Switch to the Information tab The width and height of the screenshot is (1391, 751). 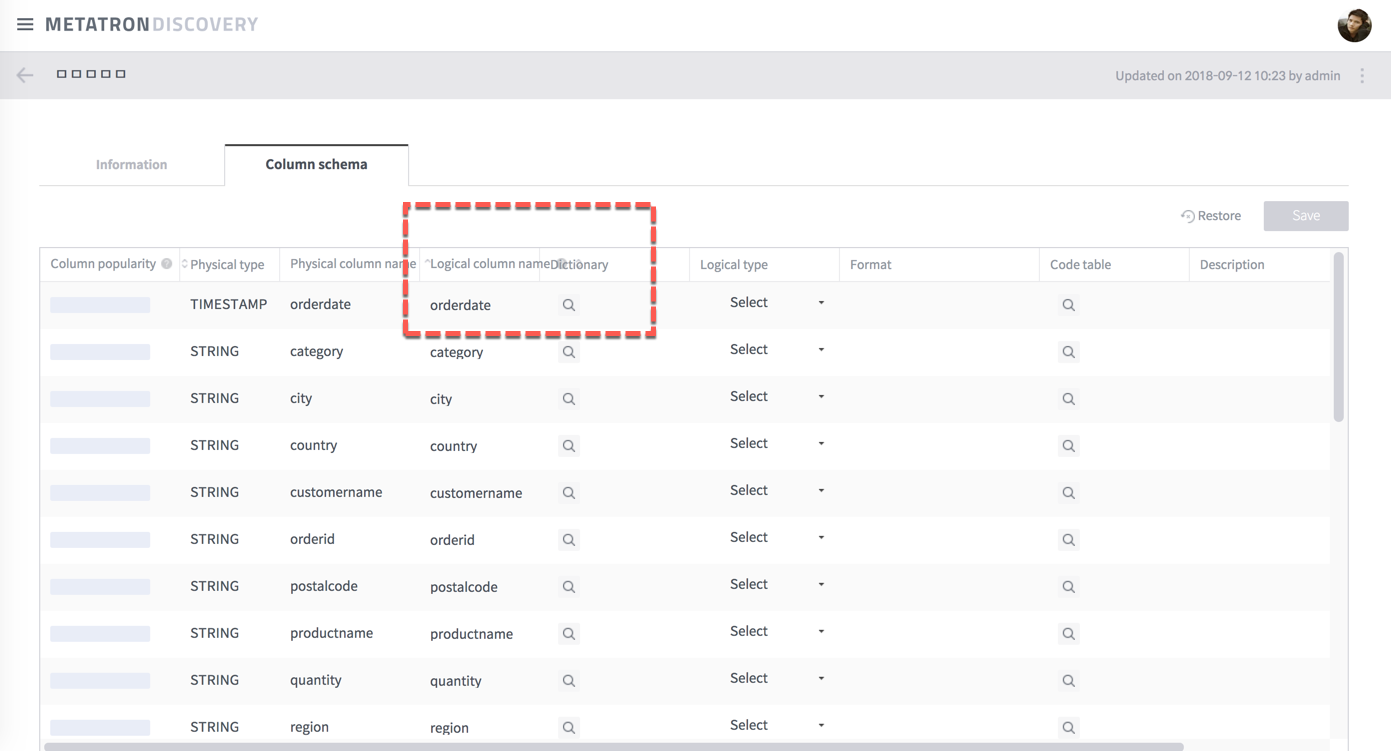[x=131, y=164]
